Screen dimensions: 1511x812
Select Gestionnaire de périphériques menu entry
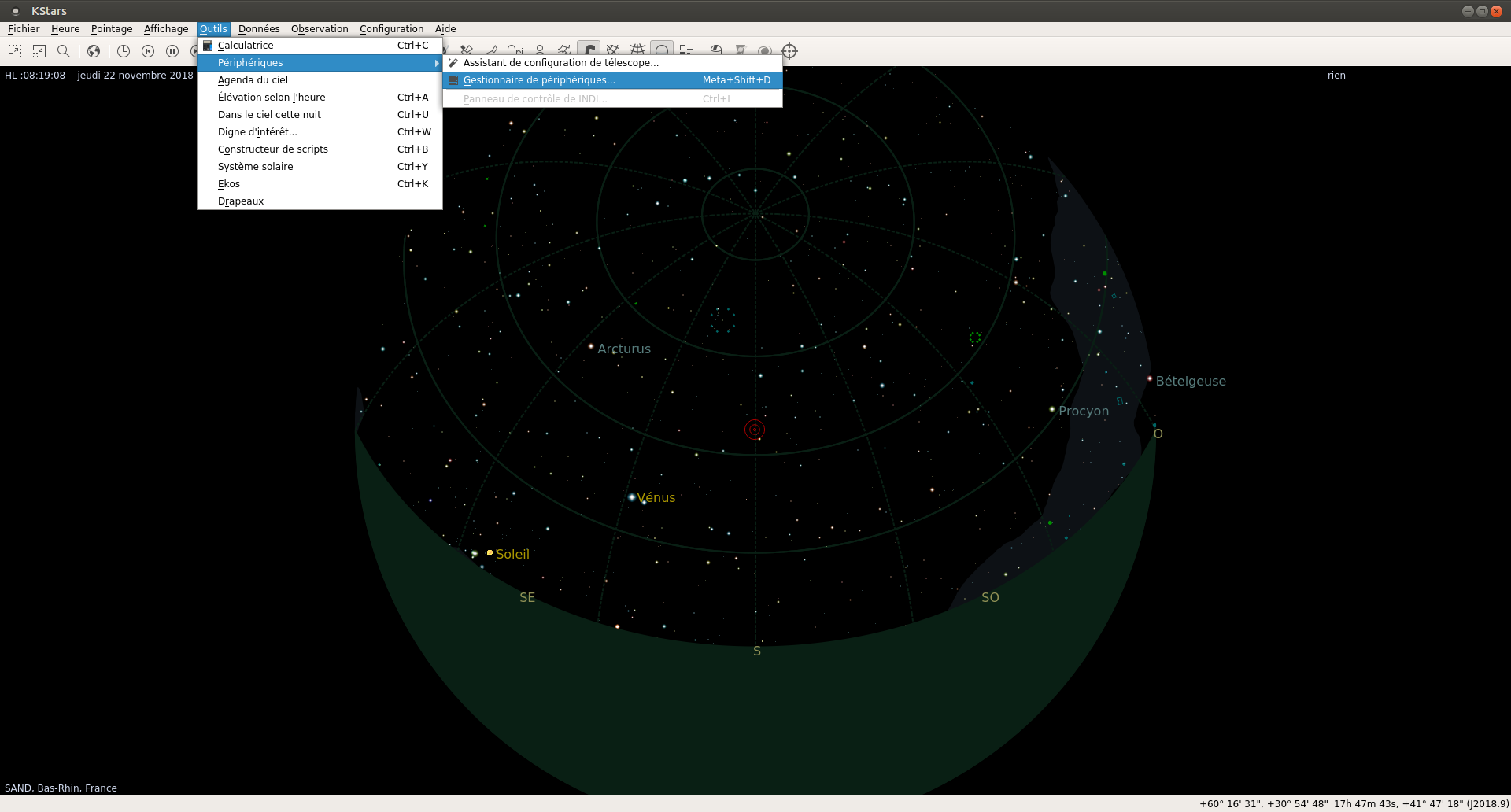tap(539, 80)
